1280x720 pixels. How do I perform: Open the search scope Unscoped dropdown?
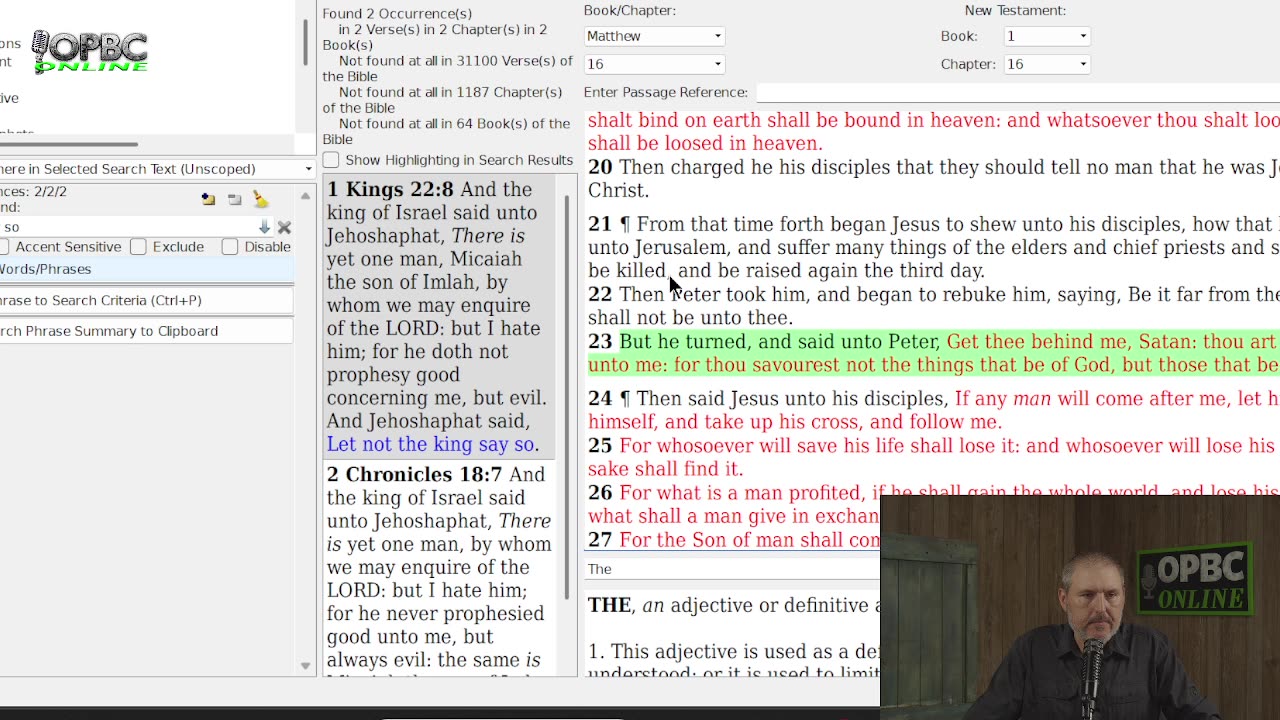coord(157,169)
